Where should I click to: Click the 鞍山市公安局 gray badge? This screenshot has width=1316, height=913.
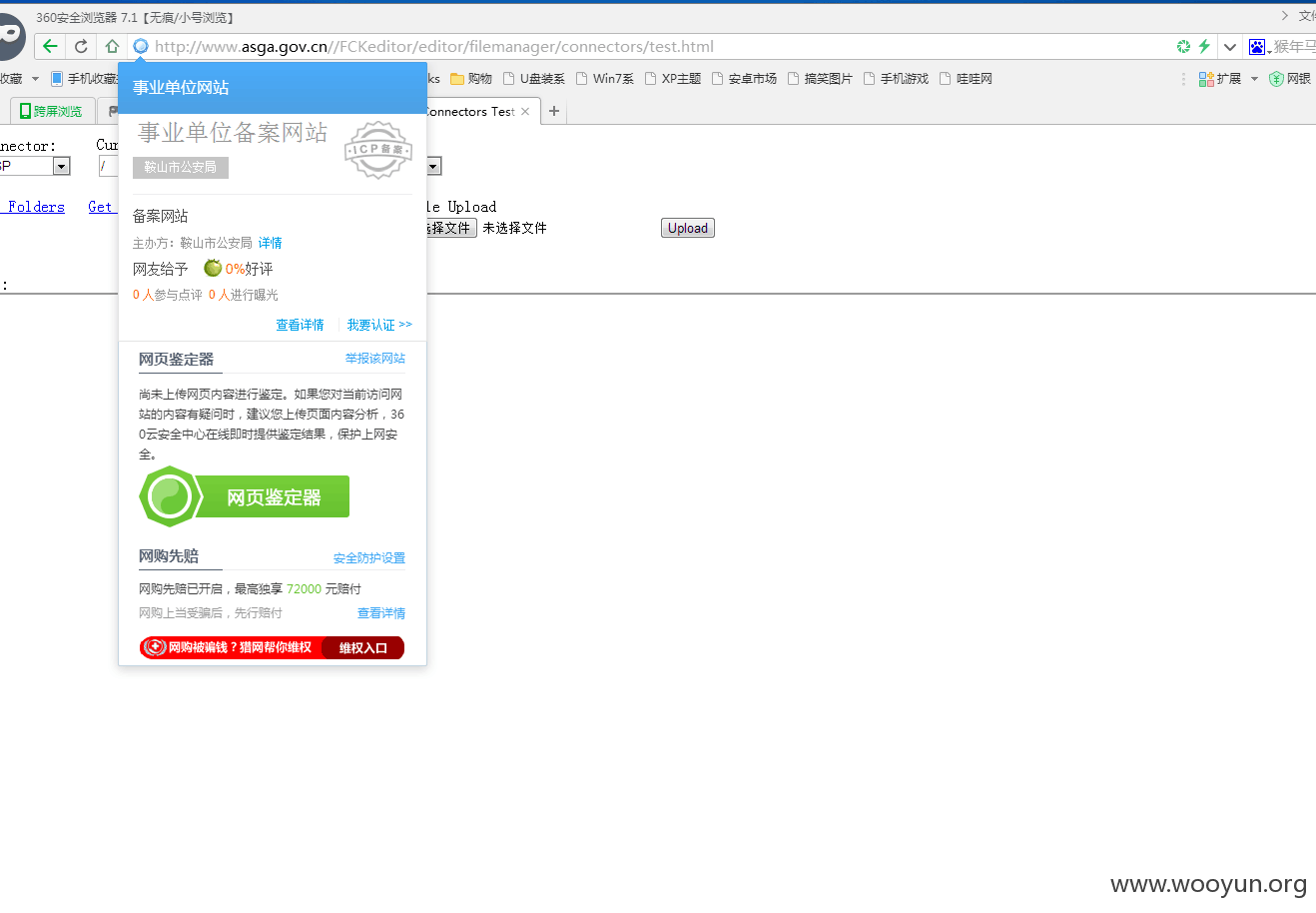181,167
